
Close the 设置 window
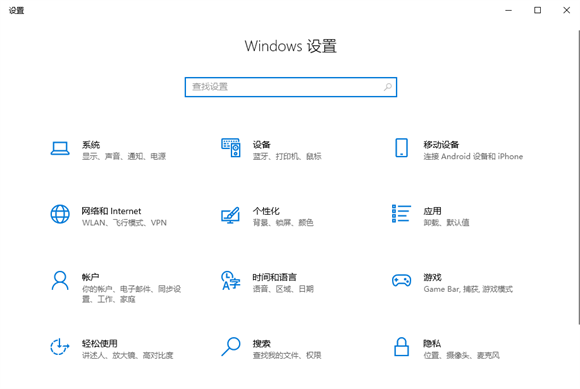566,10
